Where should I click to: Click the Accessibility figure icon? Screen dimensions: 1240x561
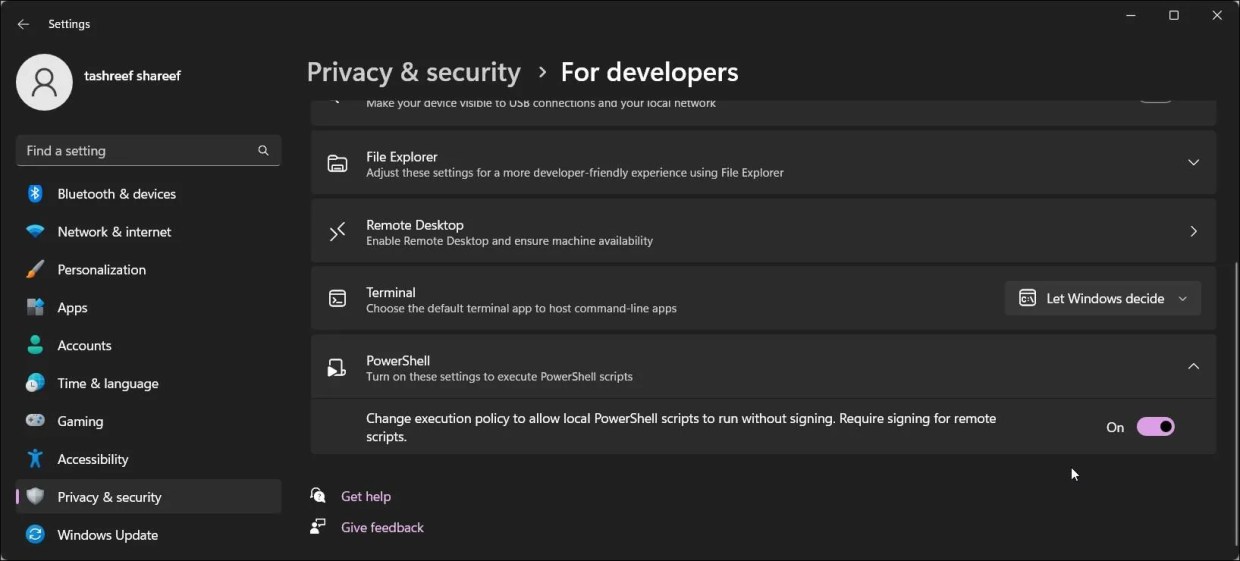pos(35,459)
